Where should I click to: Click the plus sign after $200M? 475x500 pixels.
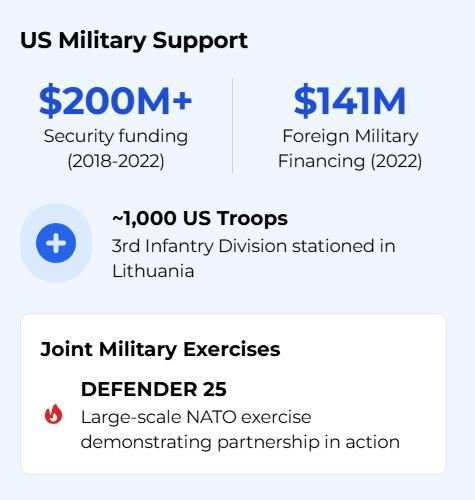[x=182, y=100]
